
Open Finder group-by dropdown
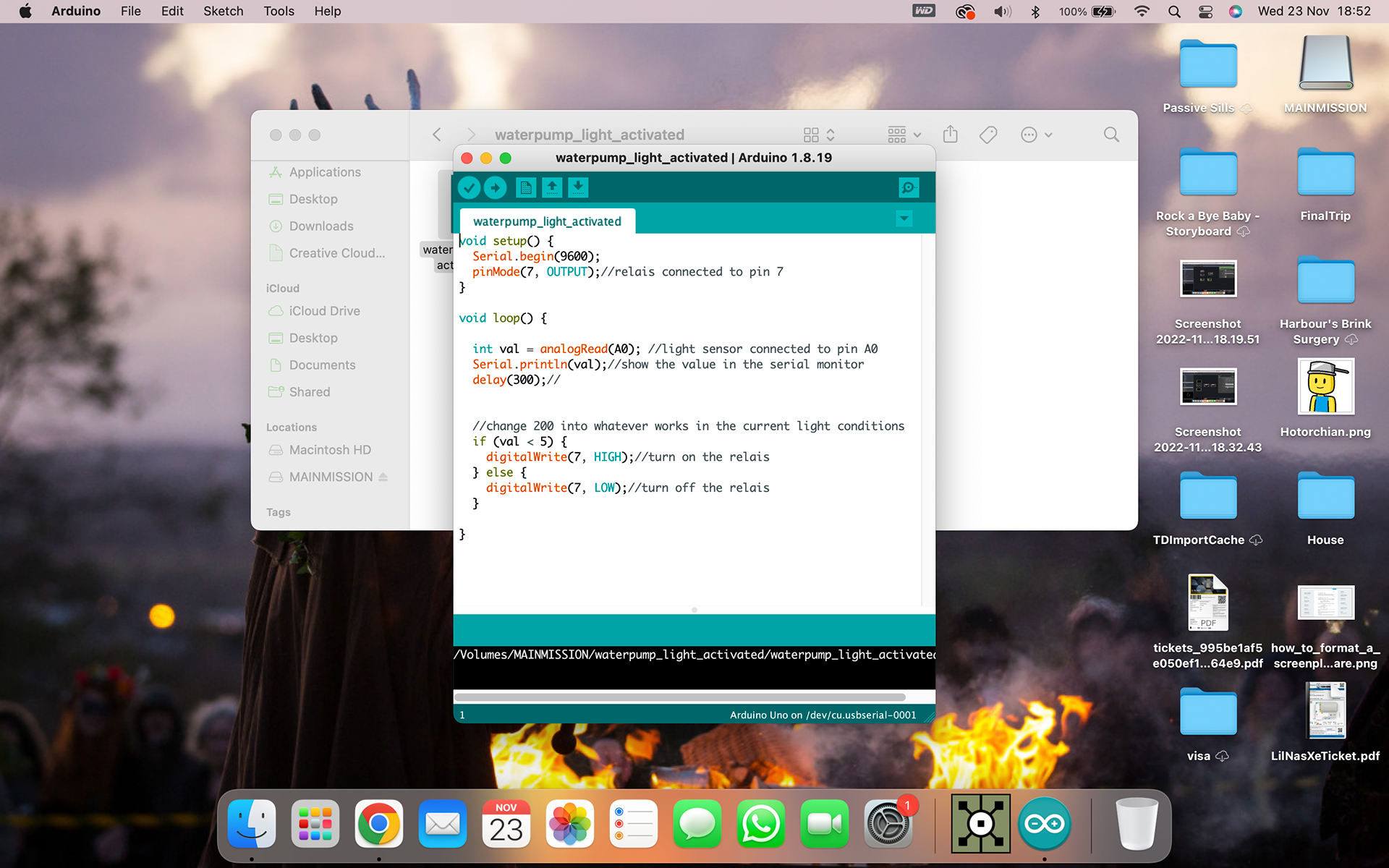pos(904,135)
